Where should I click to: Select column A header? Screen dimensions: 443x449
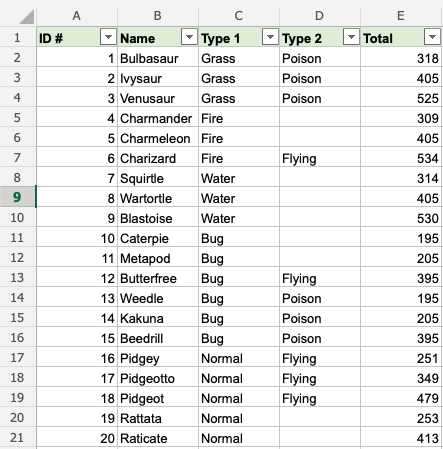tap(77, 16)
